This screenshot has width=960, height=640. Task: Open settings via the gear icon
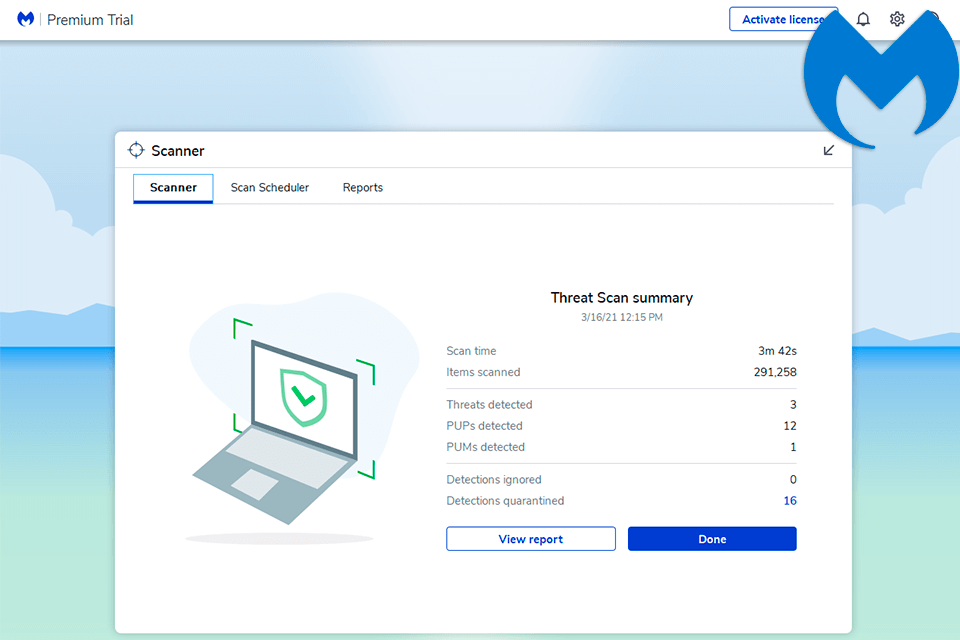click(x=897, y=19)
